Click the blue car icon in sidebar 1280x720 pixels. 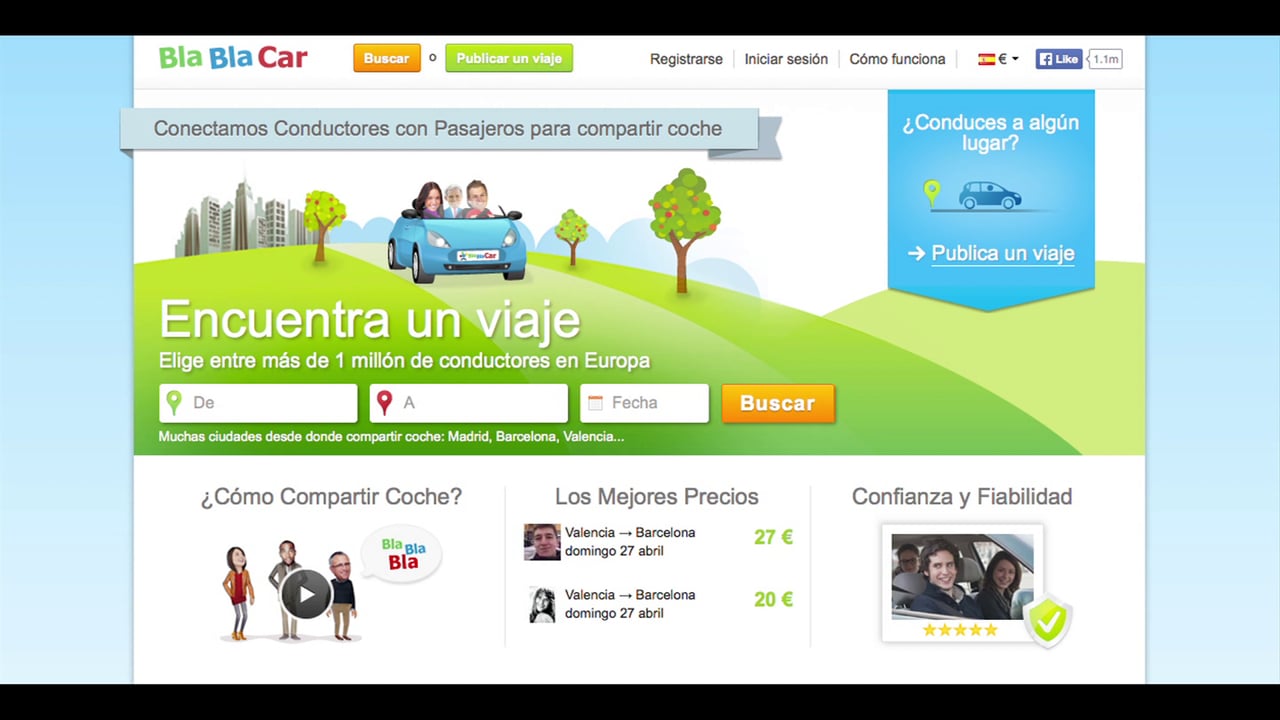[990, 195]
